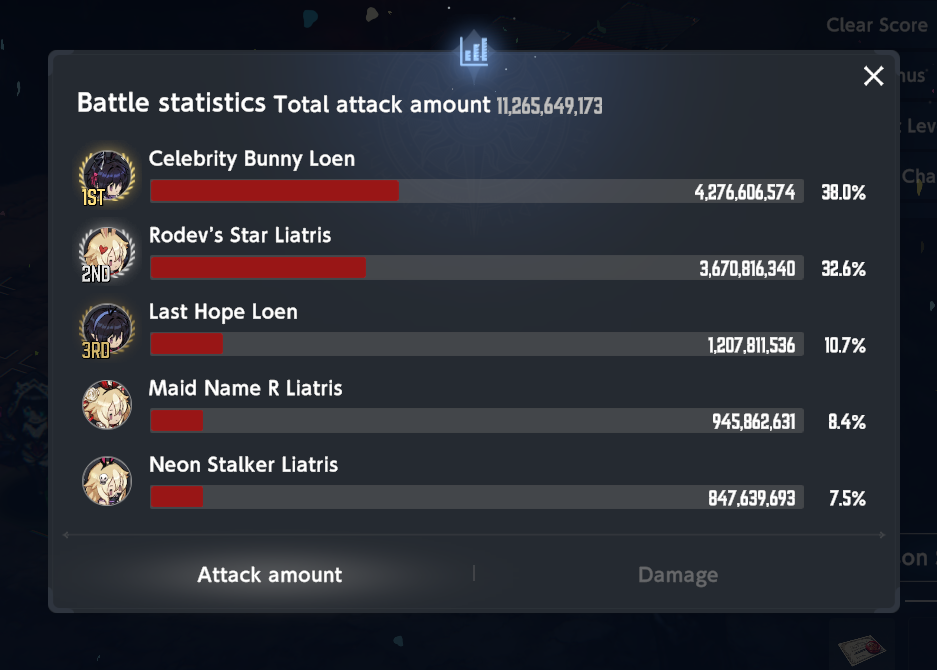Switch to the Damage tab
The height and width of the screenshot is (670, 937).
[678, 574]
